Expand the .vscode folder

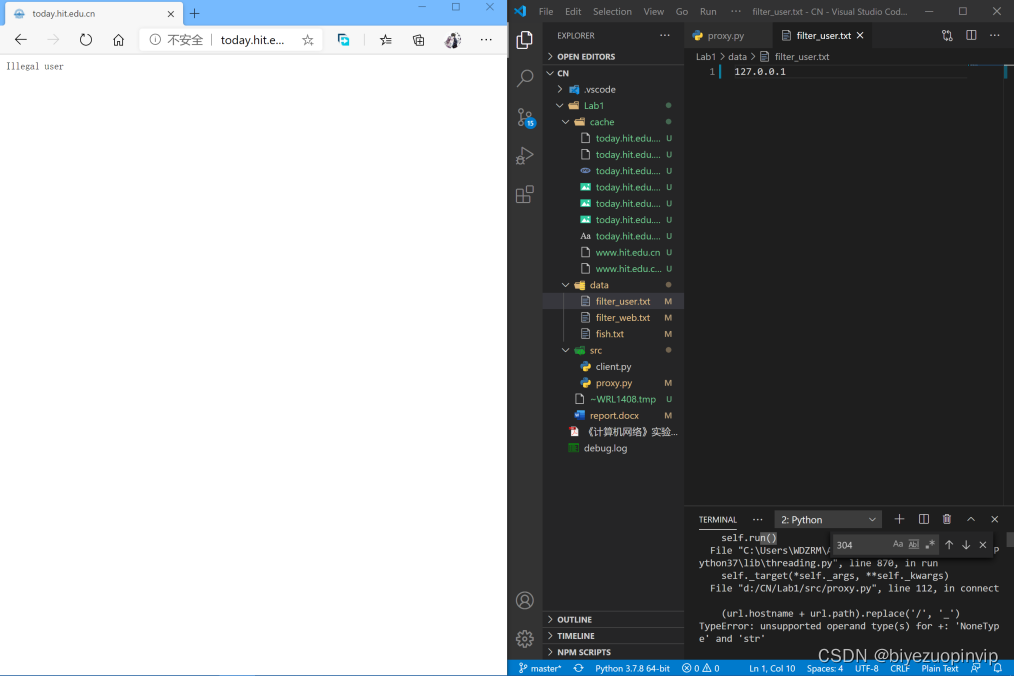pyautogui.click(x=613, y=89)
